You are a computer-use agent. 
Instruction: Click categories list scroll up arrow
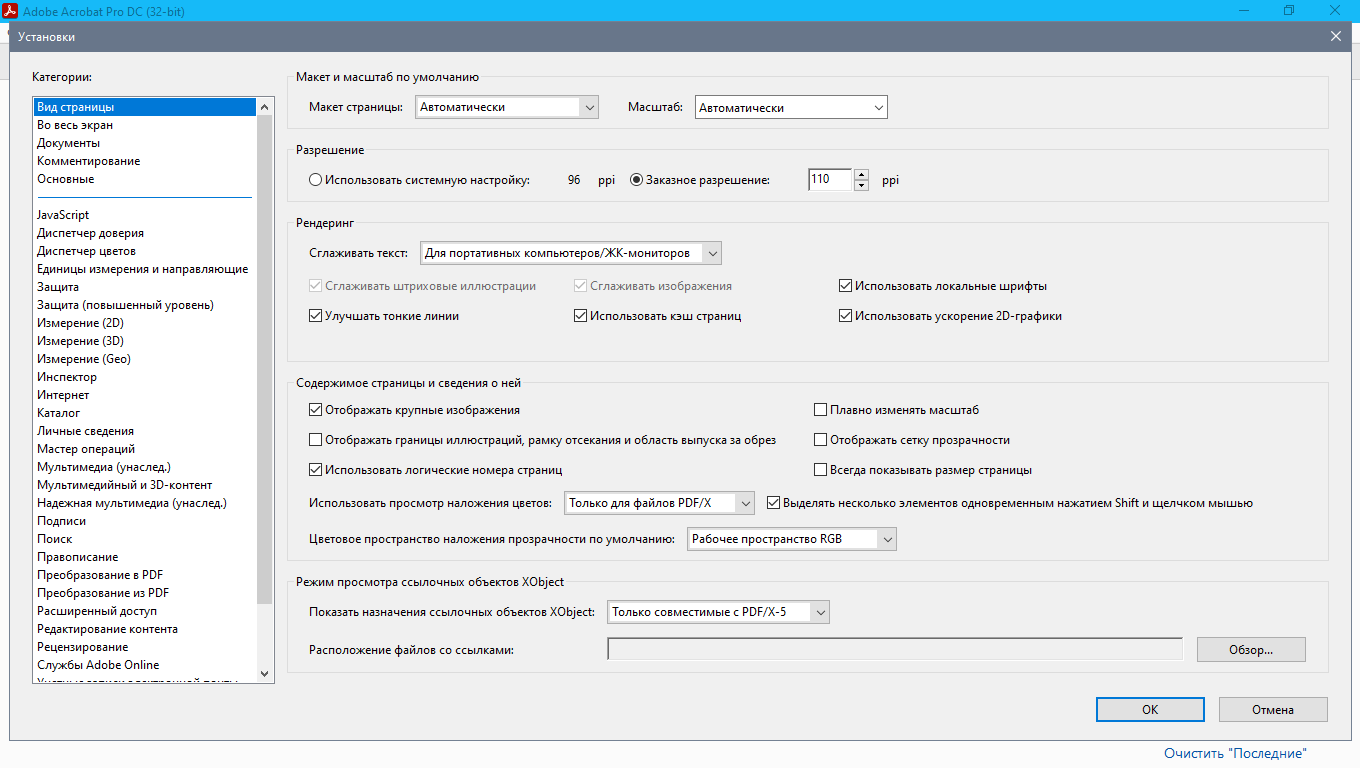(265, 106)
